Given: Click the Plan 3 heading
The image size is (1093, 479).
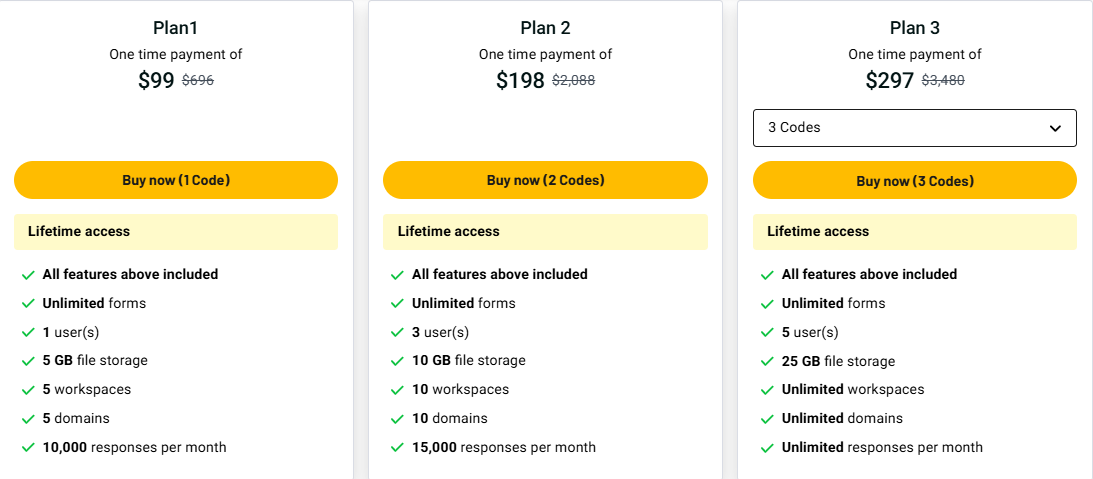Looking at the screenshot, I should point(914,28).
